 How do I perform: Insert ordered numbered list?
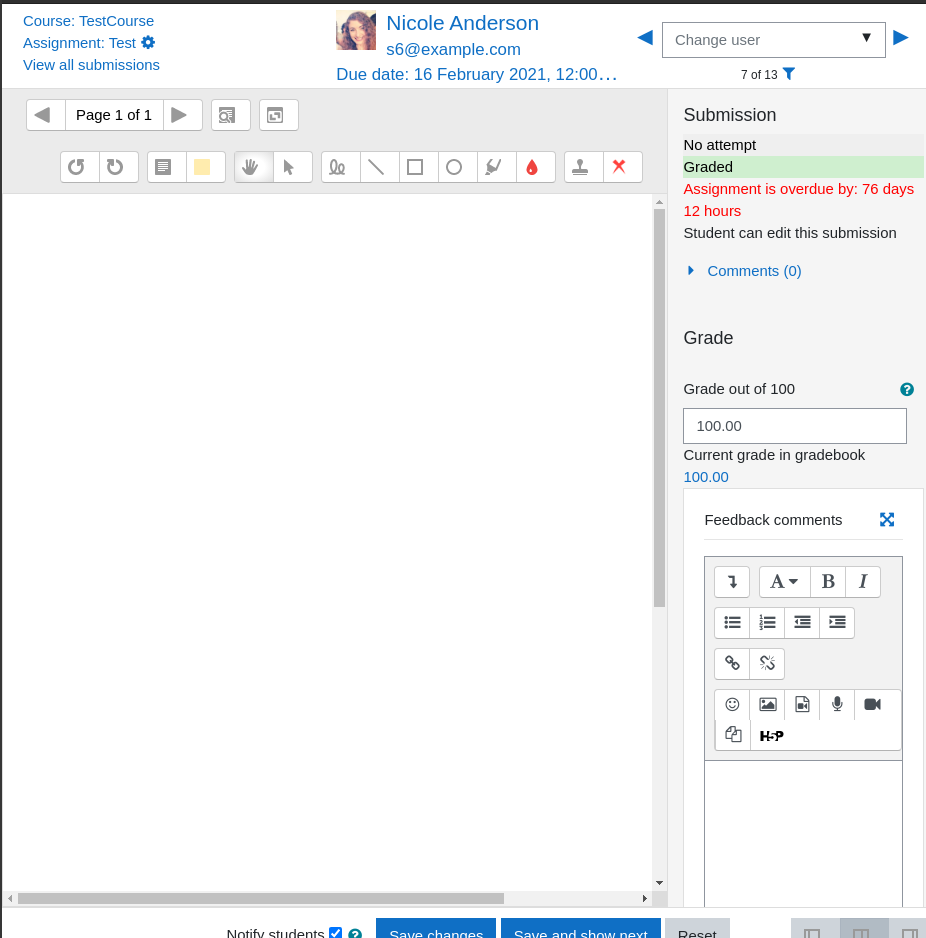tap(767, 623)
